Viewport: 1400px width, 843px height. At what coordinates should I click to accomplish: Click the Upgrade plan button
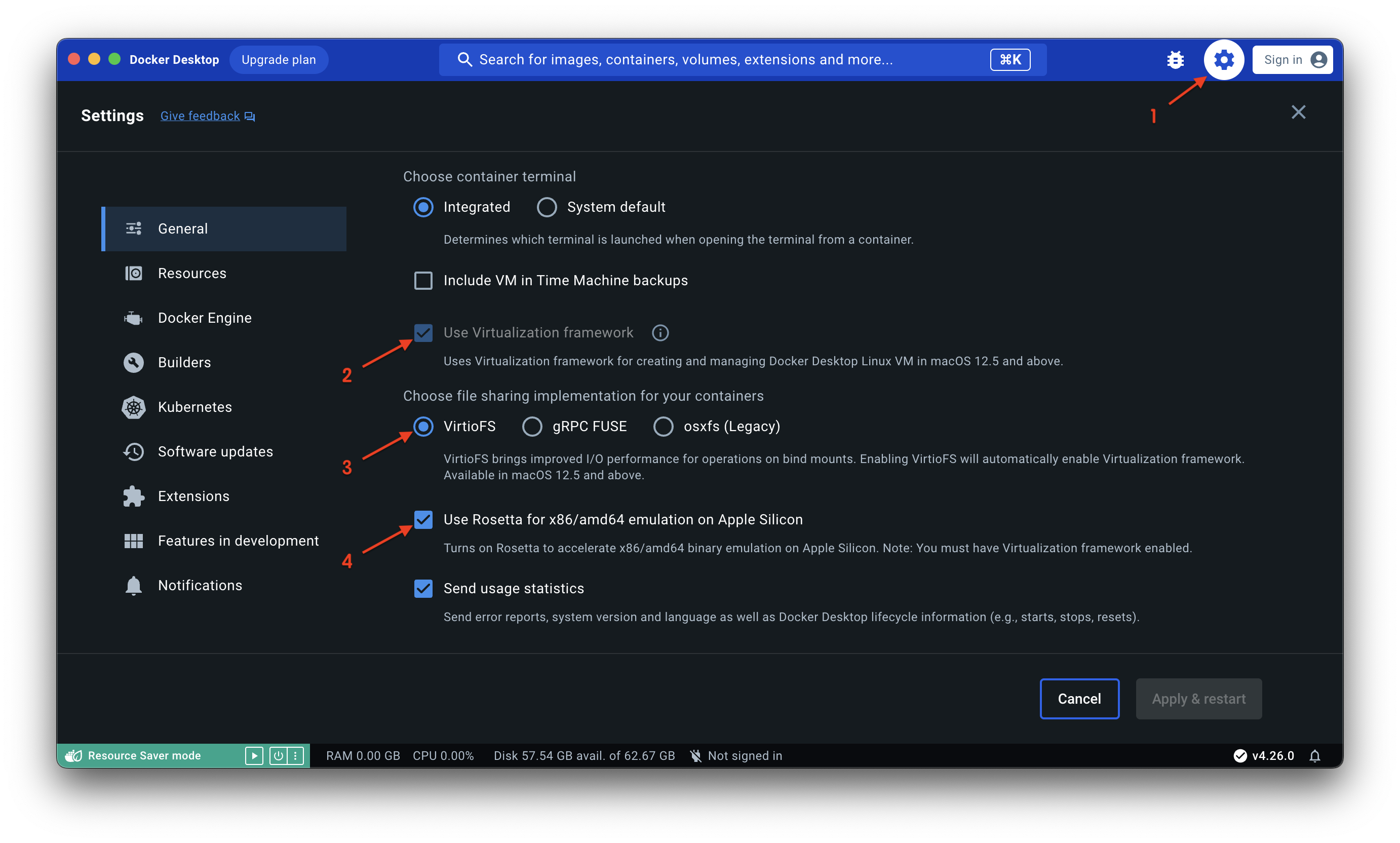(278, 60)
